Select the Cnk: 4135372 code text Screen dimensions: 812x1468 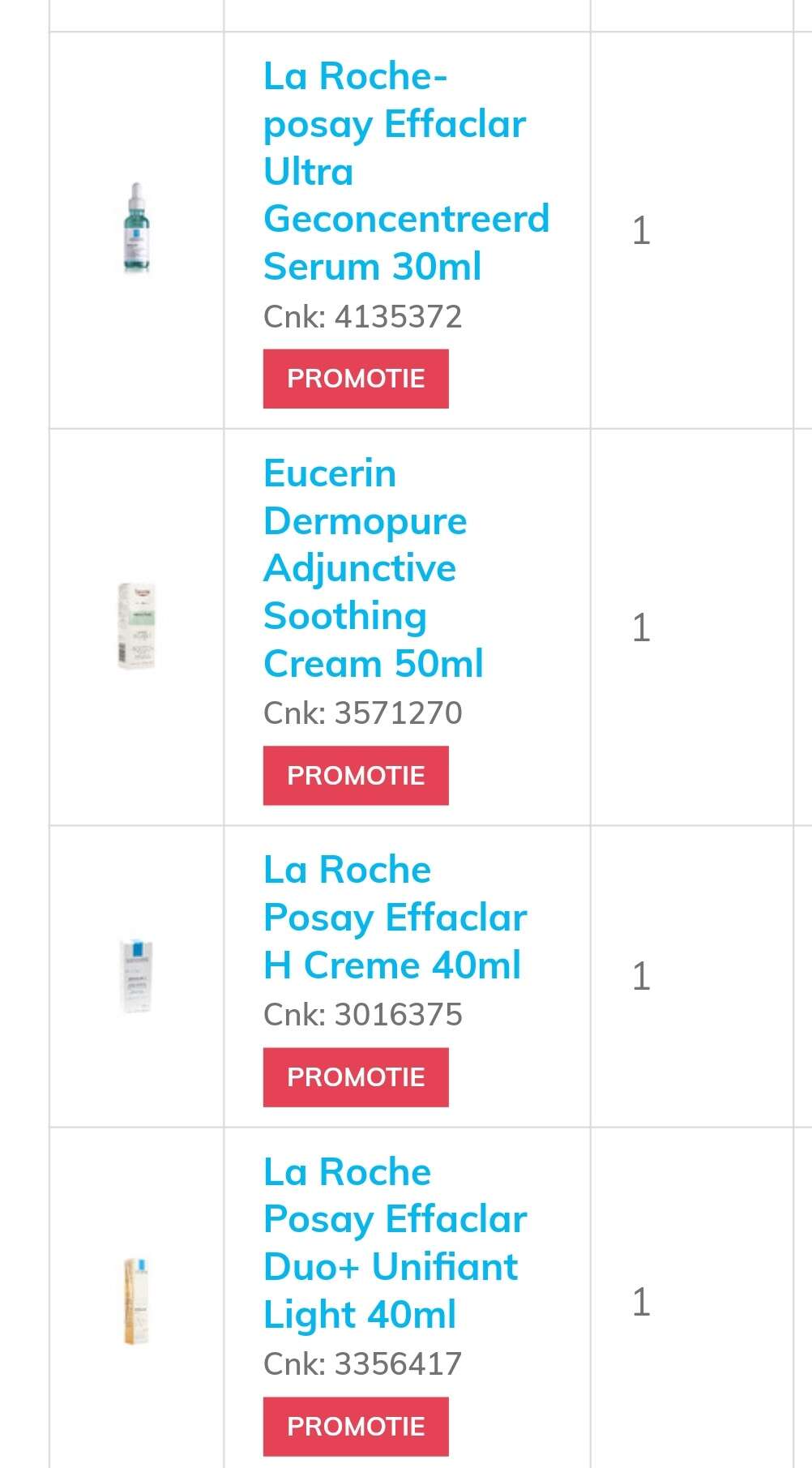pyautogui.click(x=362, y=317)
